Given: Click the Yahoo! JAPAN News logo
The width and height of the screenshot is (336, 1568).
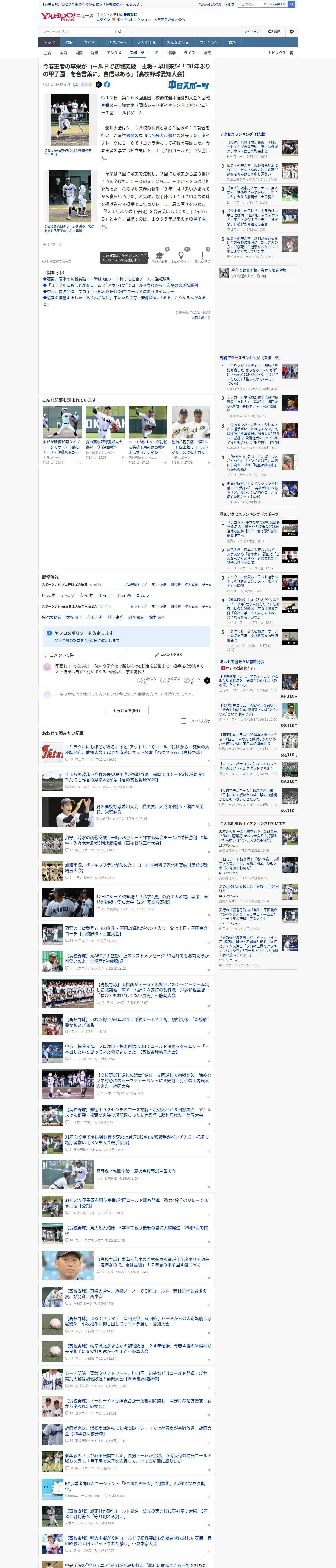Looking at the screenshot, I should tap(67, 16).
